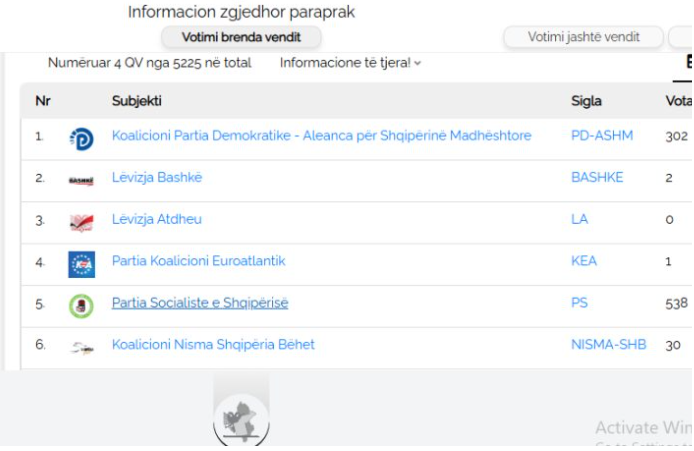Click the gray map icon at bottom
The image size is (694, 451).
[241, 420]
